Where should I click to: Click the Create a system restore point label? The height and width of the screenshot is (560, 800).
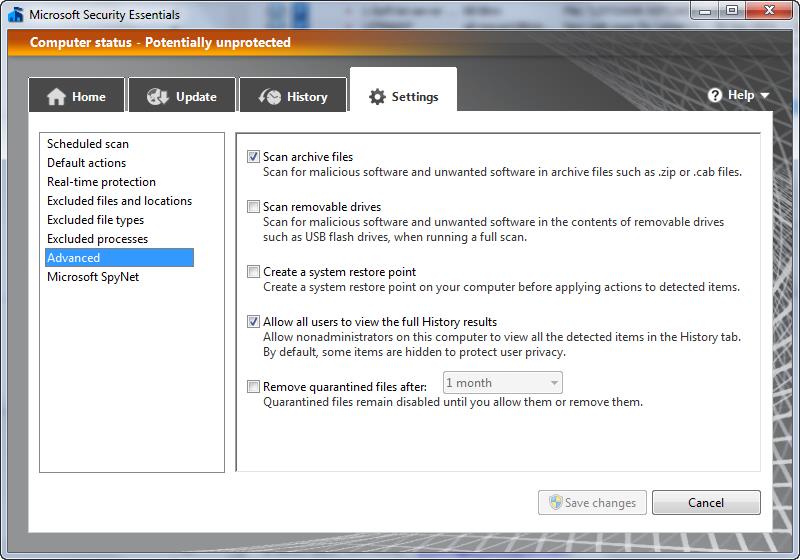click(339, 271)
